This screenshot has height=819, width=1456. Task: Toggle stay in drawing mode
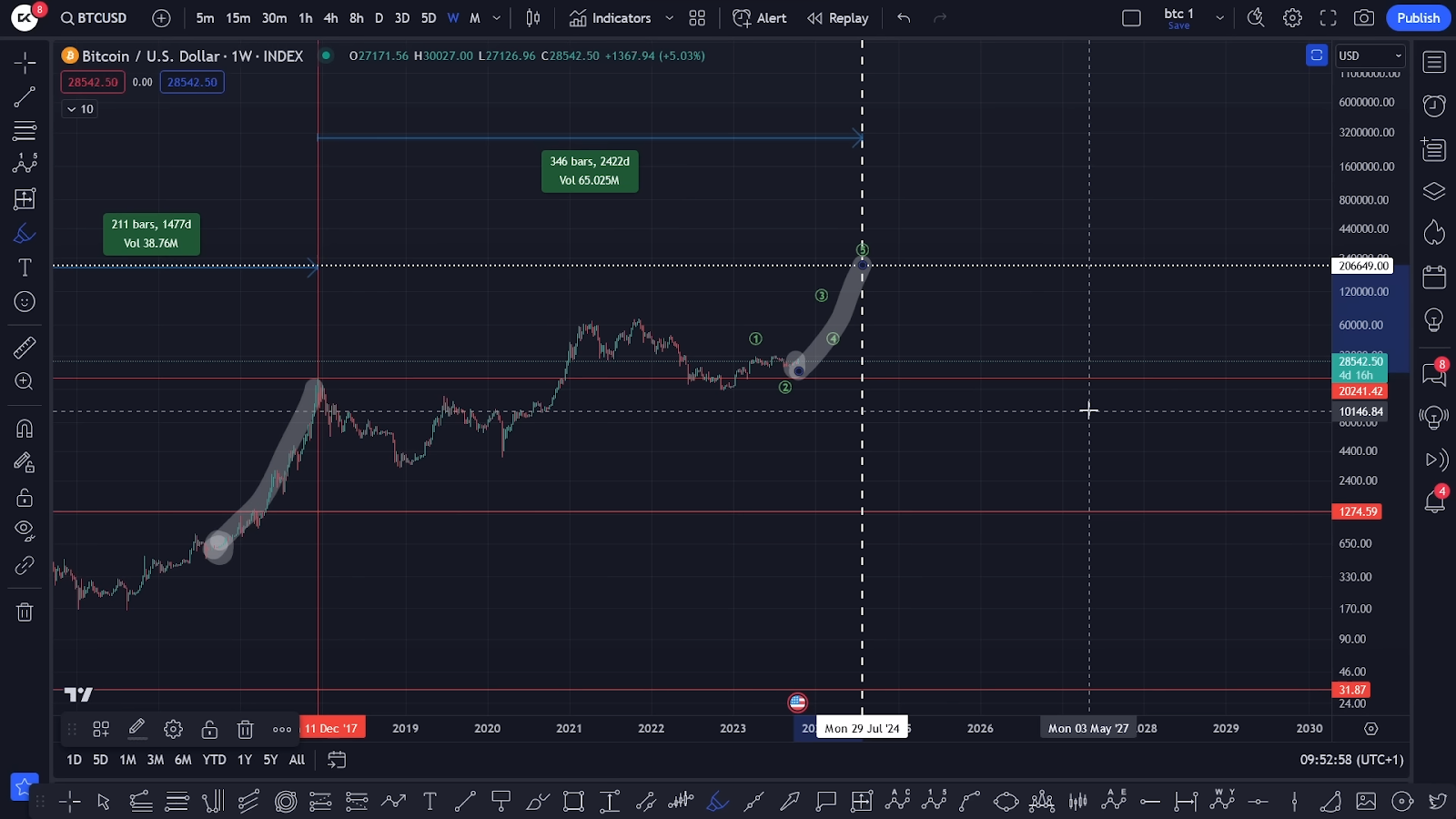[x=25, y=463]
